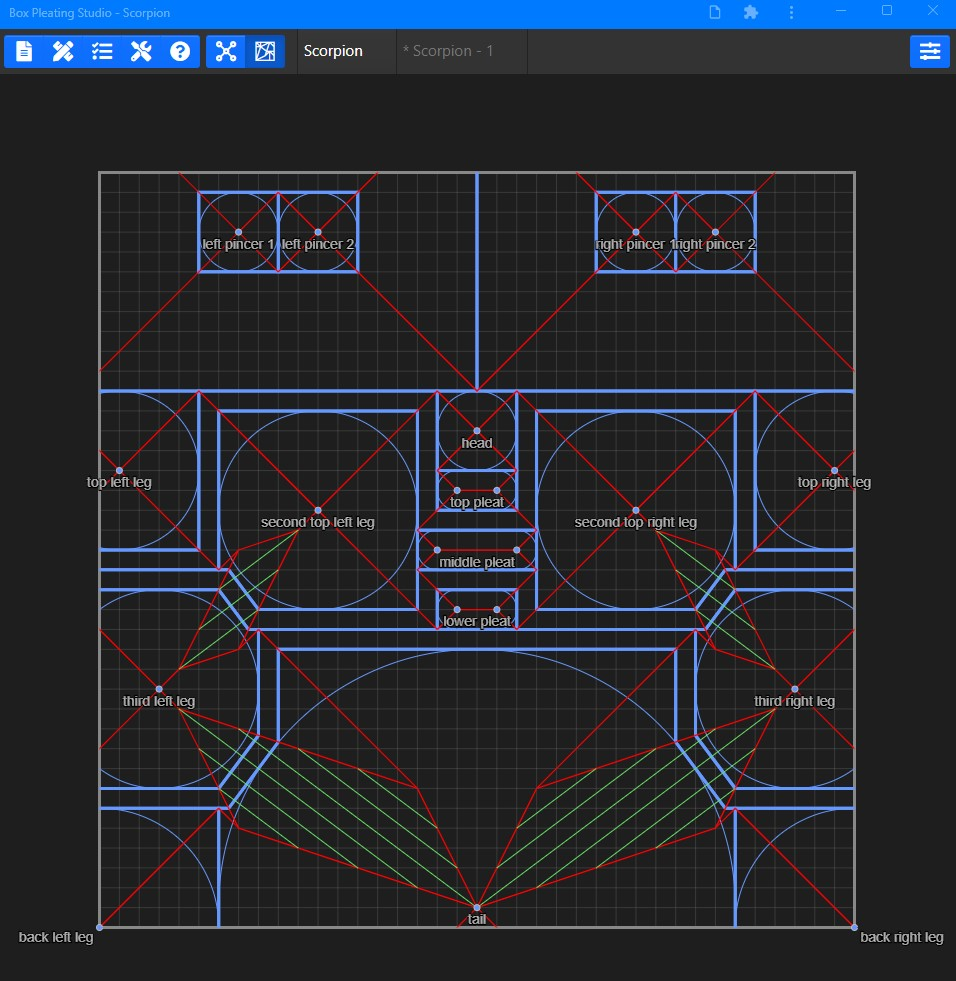
Task: Open the Tools wrench-screwdriver icon
Action: point(141,51)
